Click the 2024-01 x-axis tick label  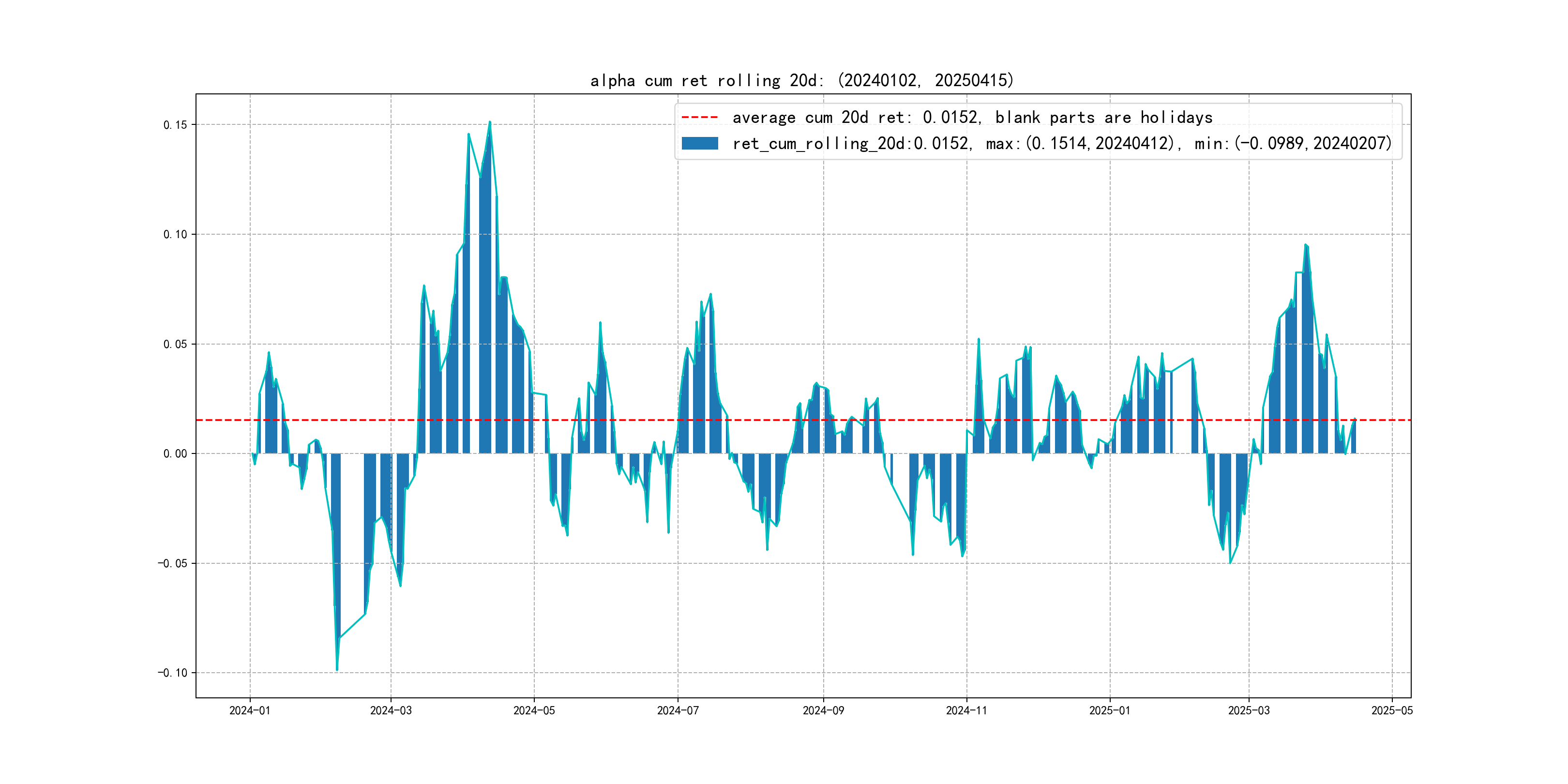250,710
